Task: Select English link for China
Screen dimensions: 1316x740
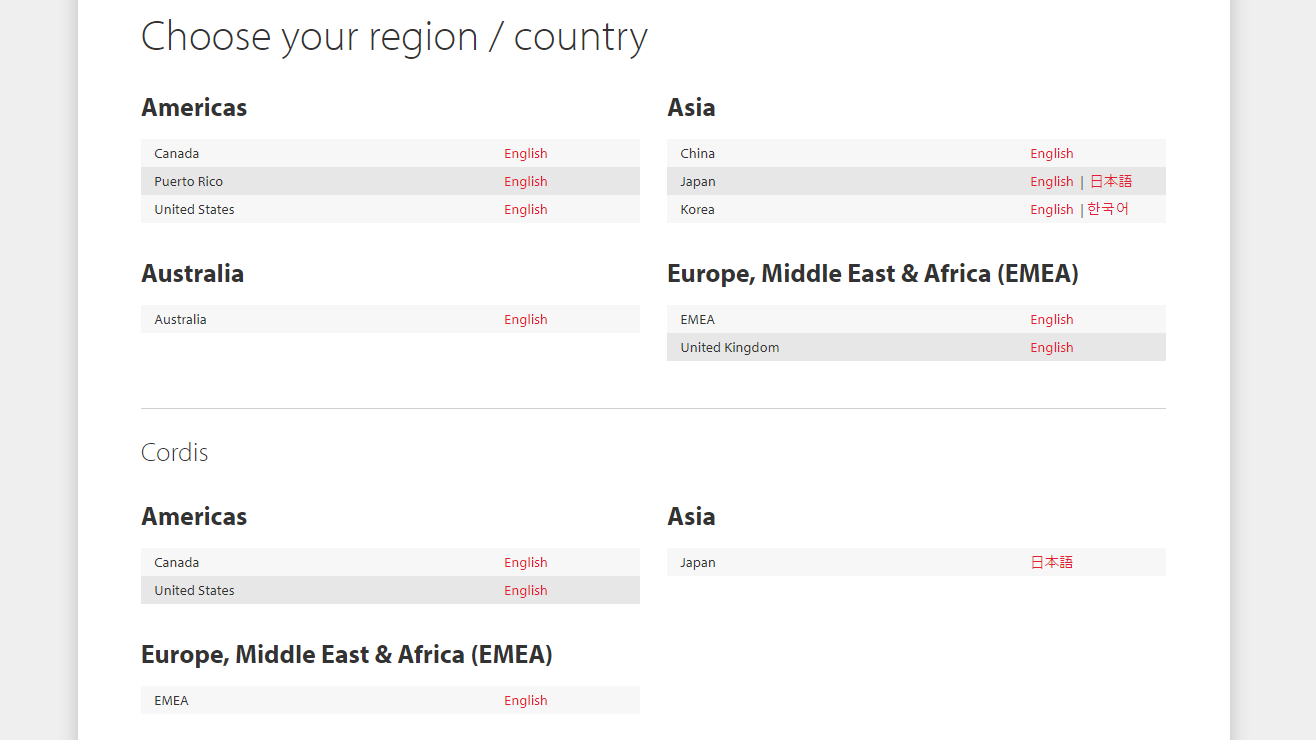Action: (1051, 153)
